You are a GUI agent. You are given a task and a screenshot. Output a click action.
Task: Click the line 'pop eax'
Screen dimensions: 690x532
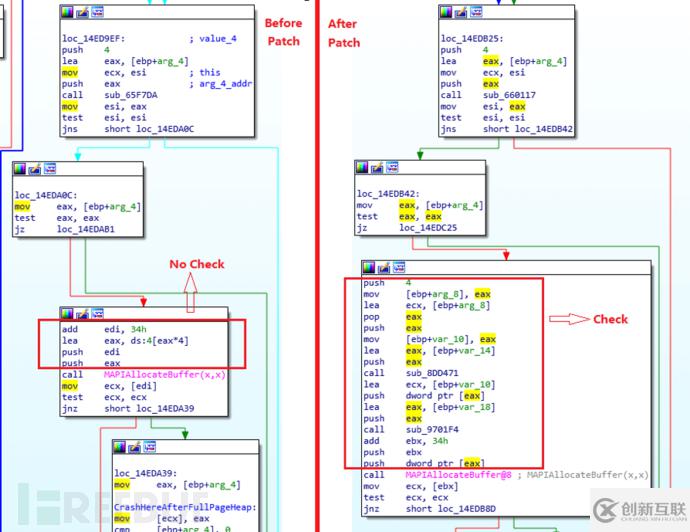[x=393, y=317]
